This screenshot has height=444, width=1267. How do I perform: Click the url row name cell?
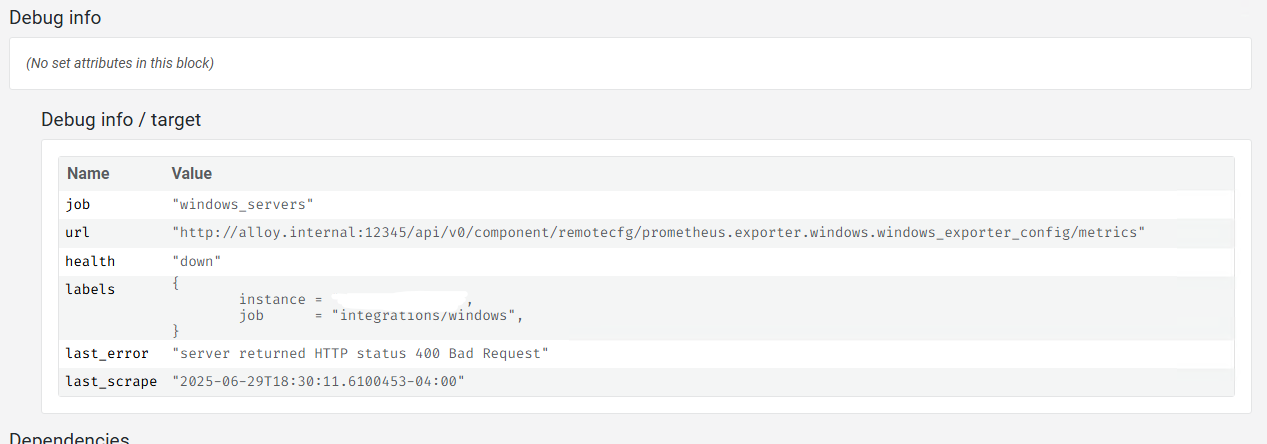click(78, 233)
